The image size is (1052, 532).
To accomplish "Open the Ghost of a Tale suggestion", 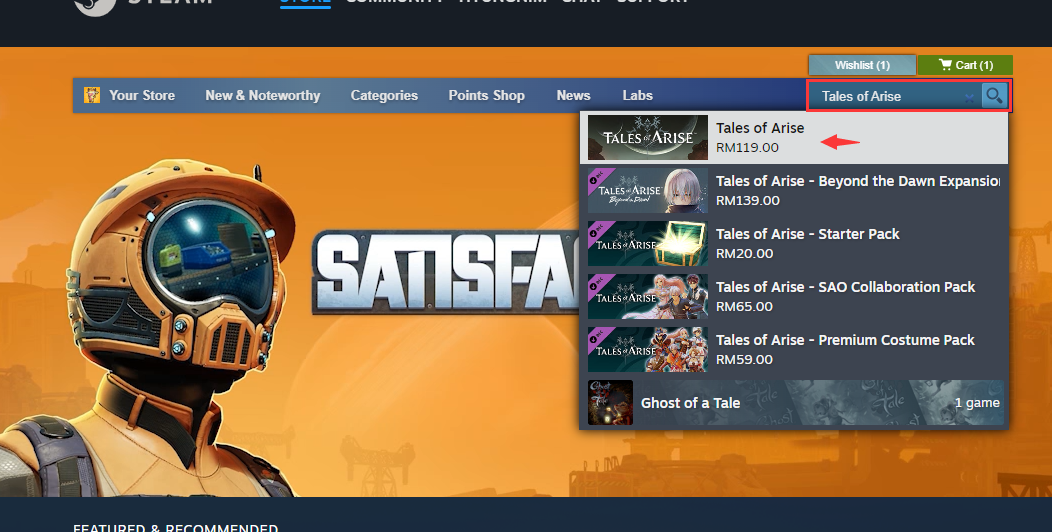I will tap(794, 403).
